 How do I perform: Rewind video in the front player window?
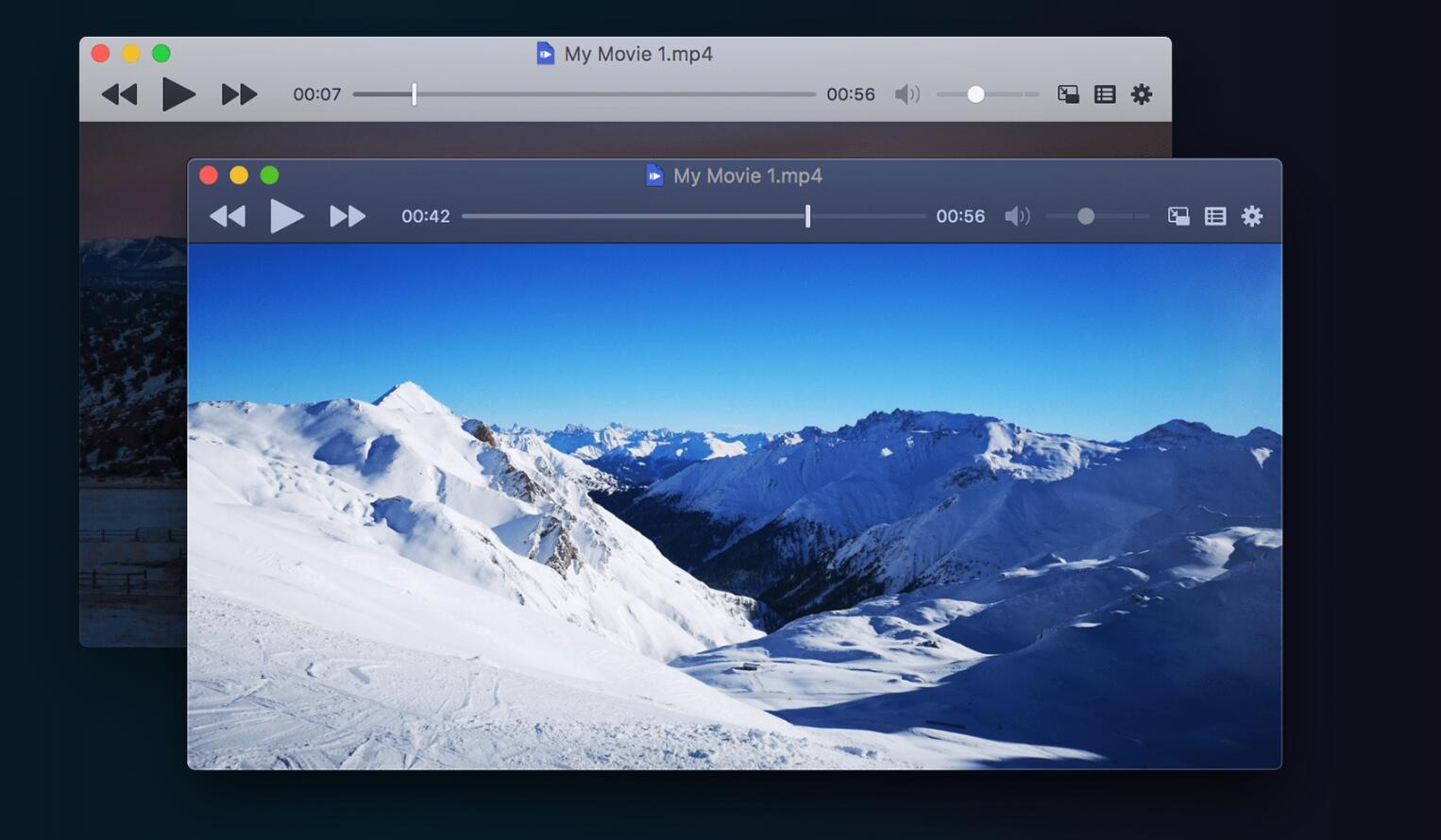click(x=228, y=216)
